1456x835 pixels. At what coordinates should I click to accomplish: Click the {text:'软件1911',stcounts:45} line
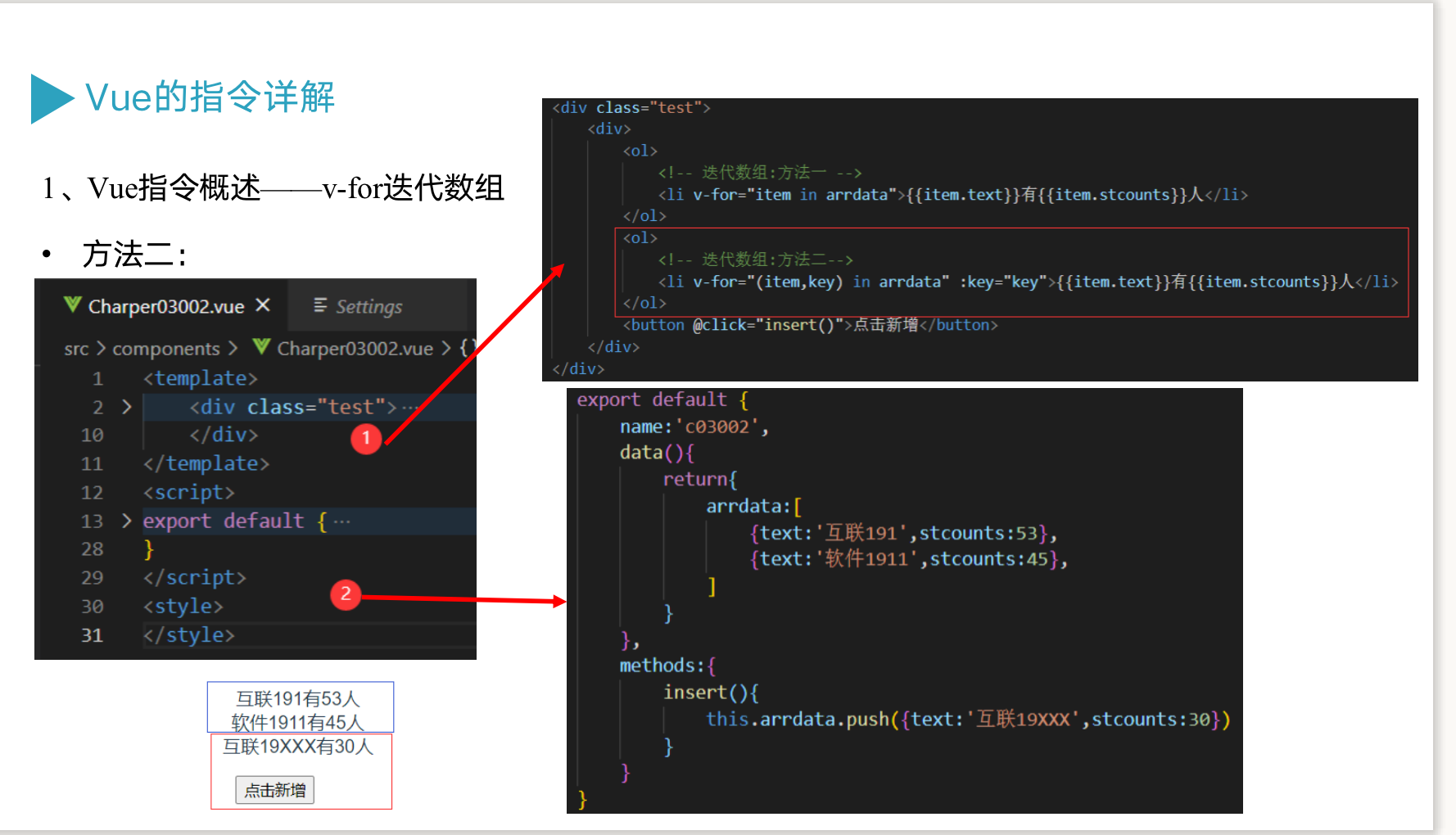click(x=909, y=559)
